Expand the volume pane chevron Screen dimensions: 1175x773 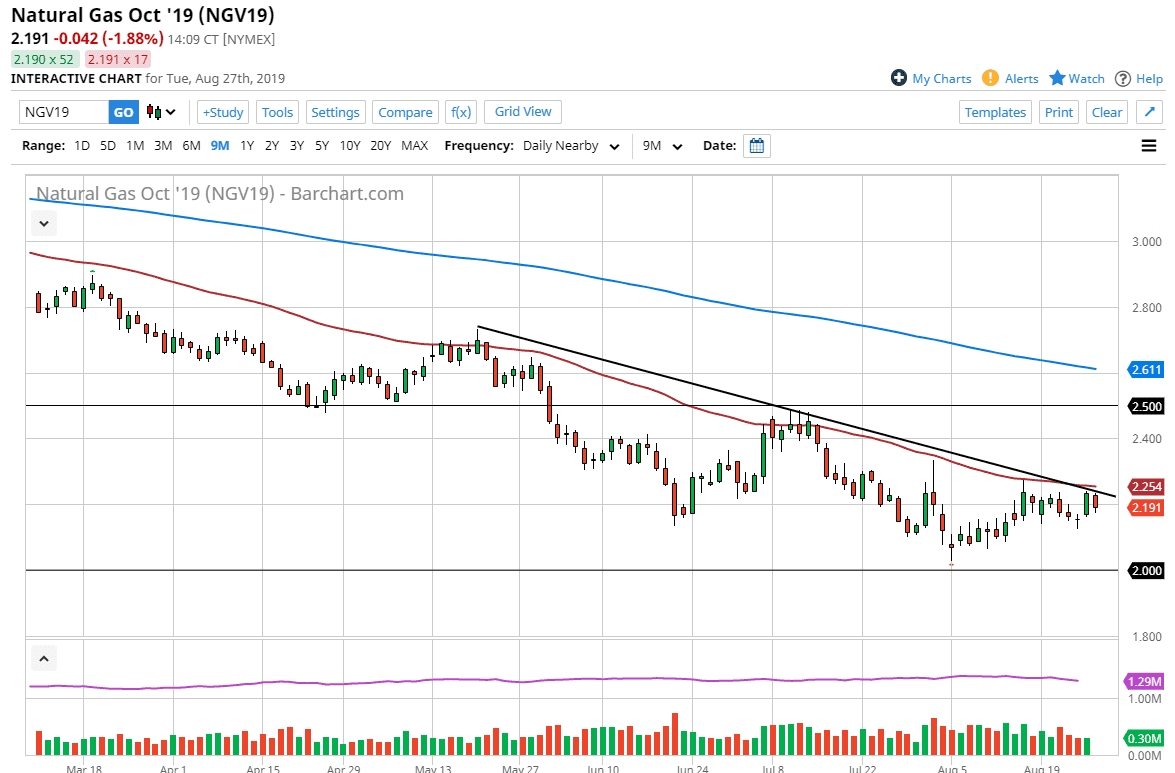[x=44, y=659]
